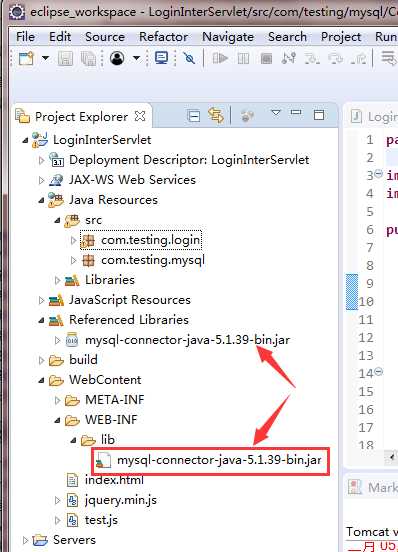Select com.testing.login package
Image resolution: width=398 pixels, height=552 pixels.
tap(151, 240)
